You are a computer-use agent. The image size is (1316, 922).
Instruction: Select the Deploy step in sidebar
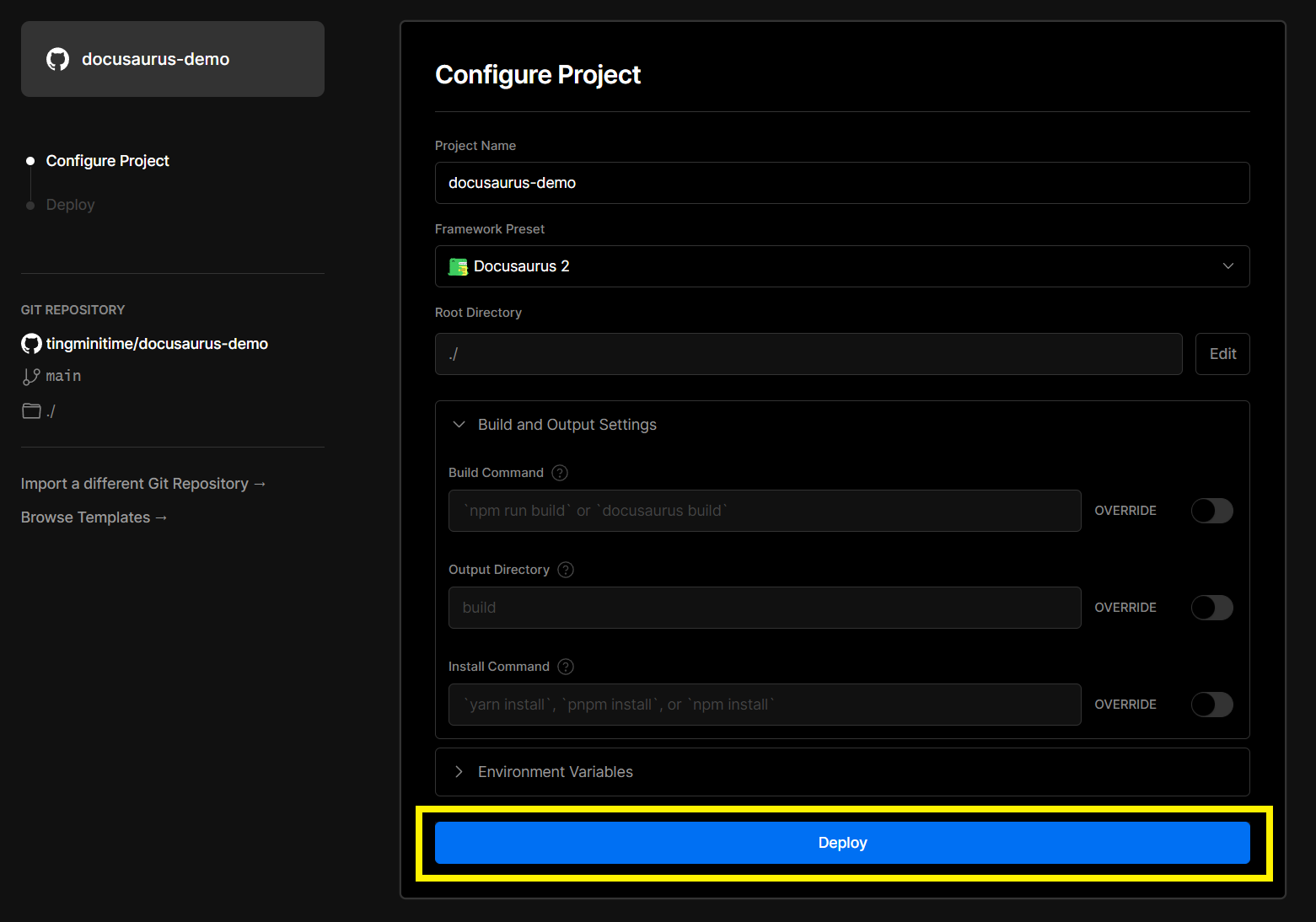coord(70,205)
